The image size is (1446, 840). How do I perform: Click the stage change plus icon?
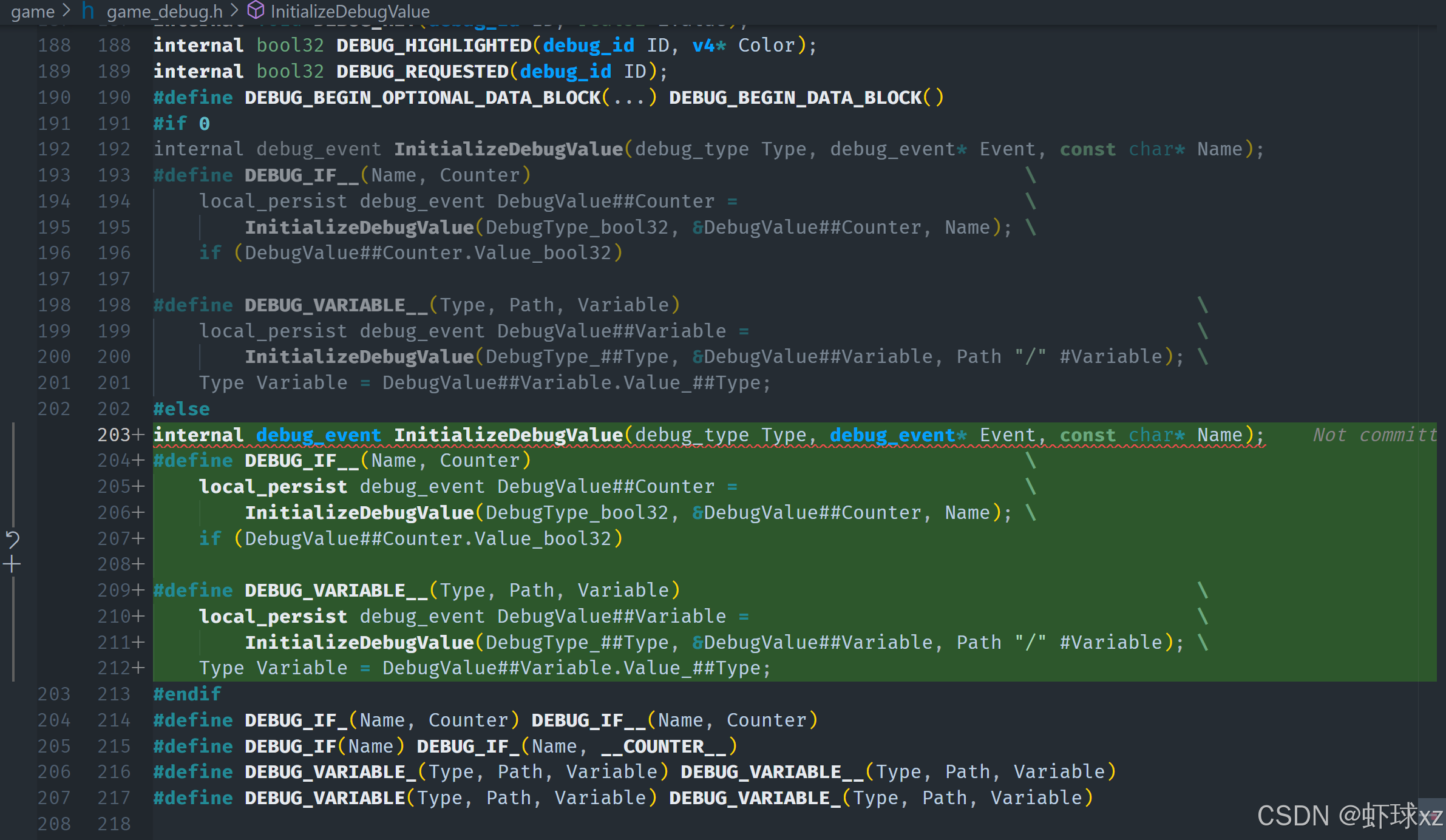coord(12,564)
